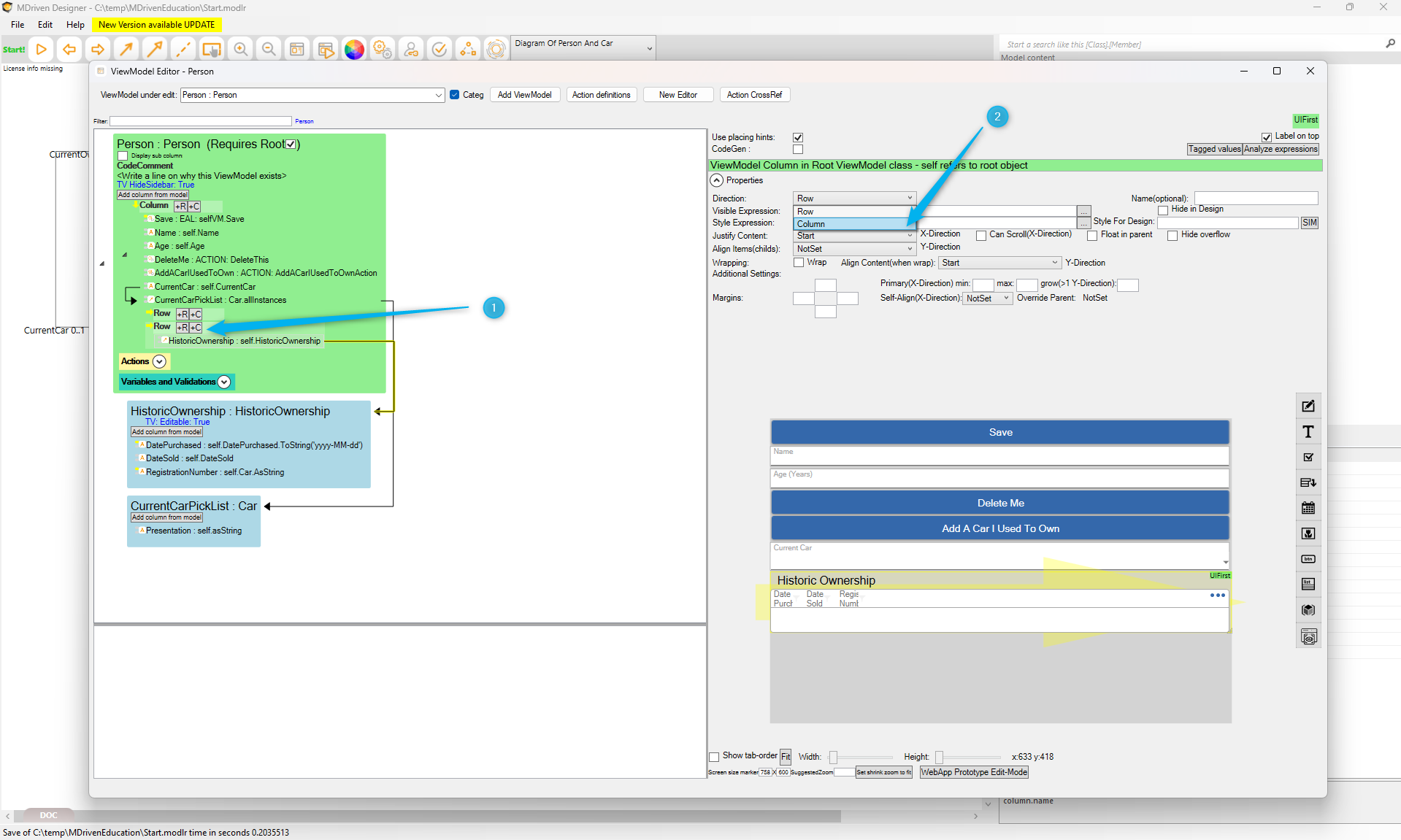This screenshot has width=1401, height=840.
Task: Enable the Wrap checkbox
Action: click(x=799, y=263)
